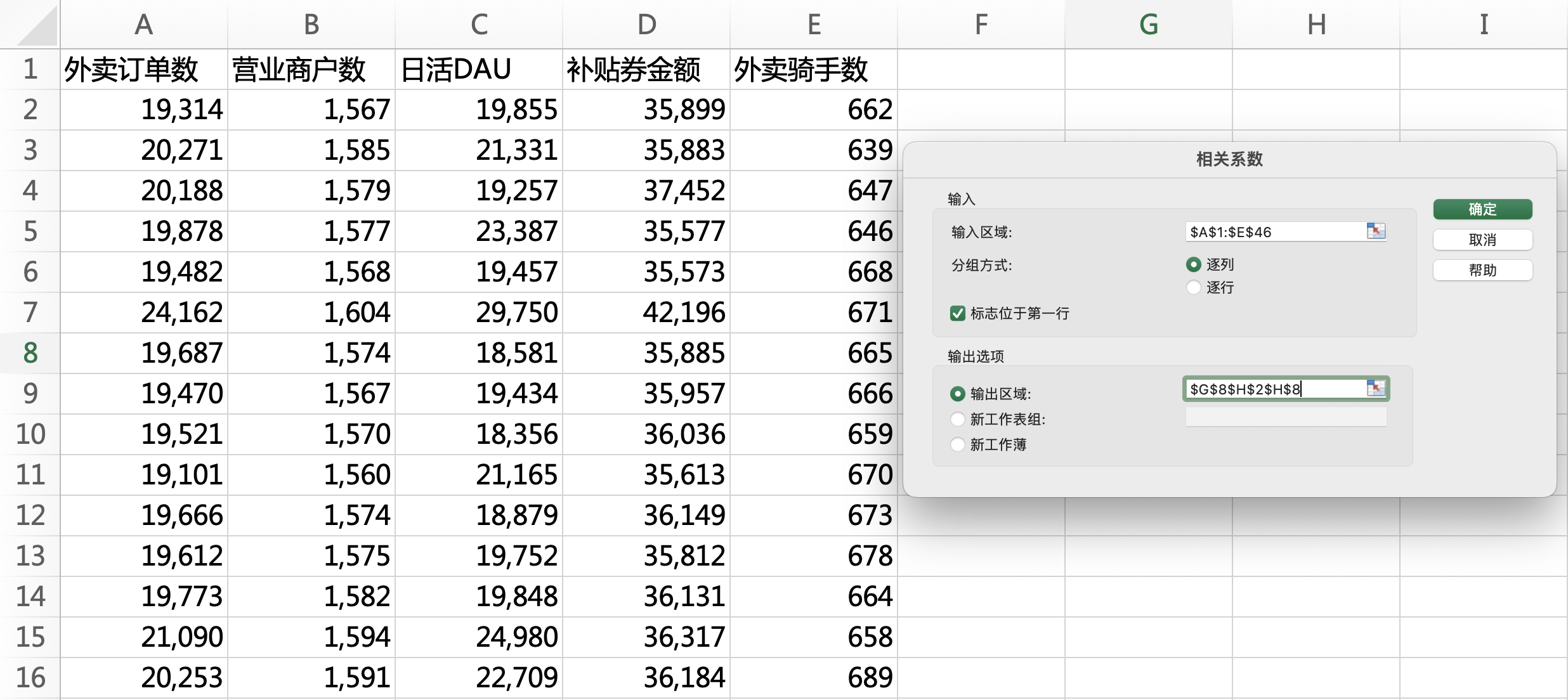Select column I header

tap(1484, 24)
